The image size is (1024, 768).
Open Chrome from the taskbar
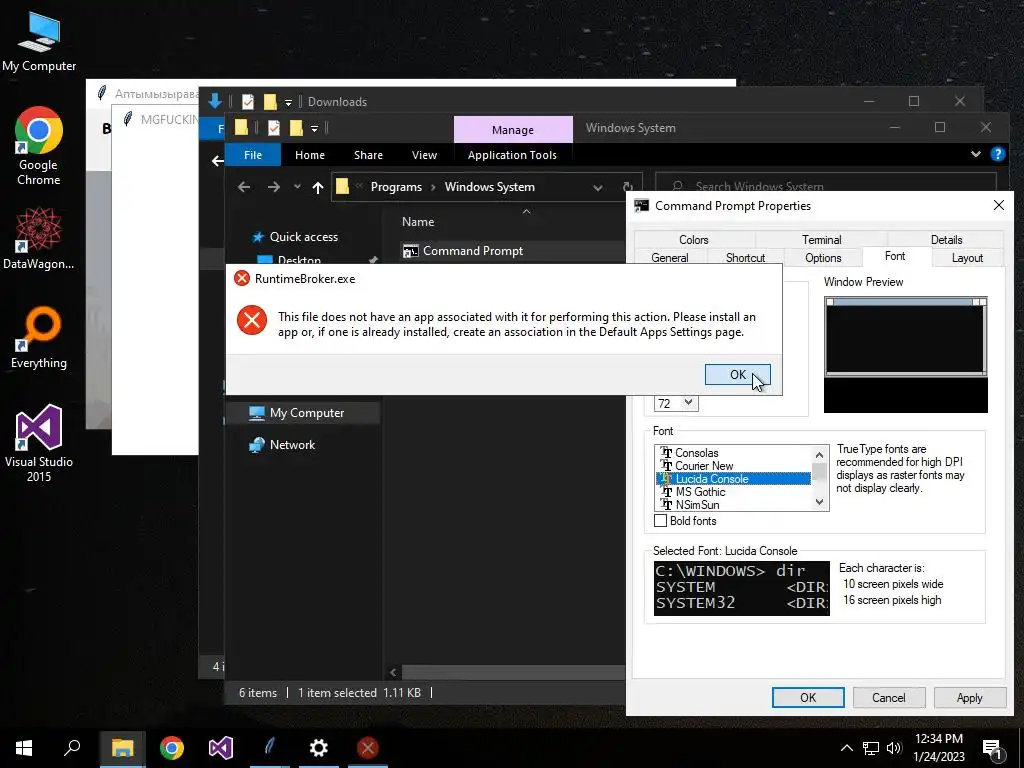pos(172,748)
